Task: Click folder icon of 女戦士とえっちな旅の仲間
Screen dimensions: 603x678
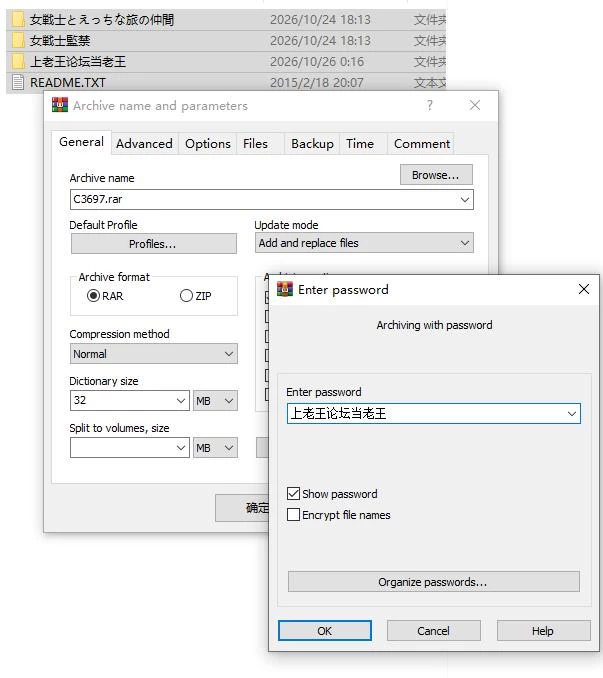Action: 18,19
